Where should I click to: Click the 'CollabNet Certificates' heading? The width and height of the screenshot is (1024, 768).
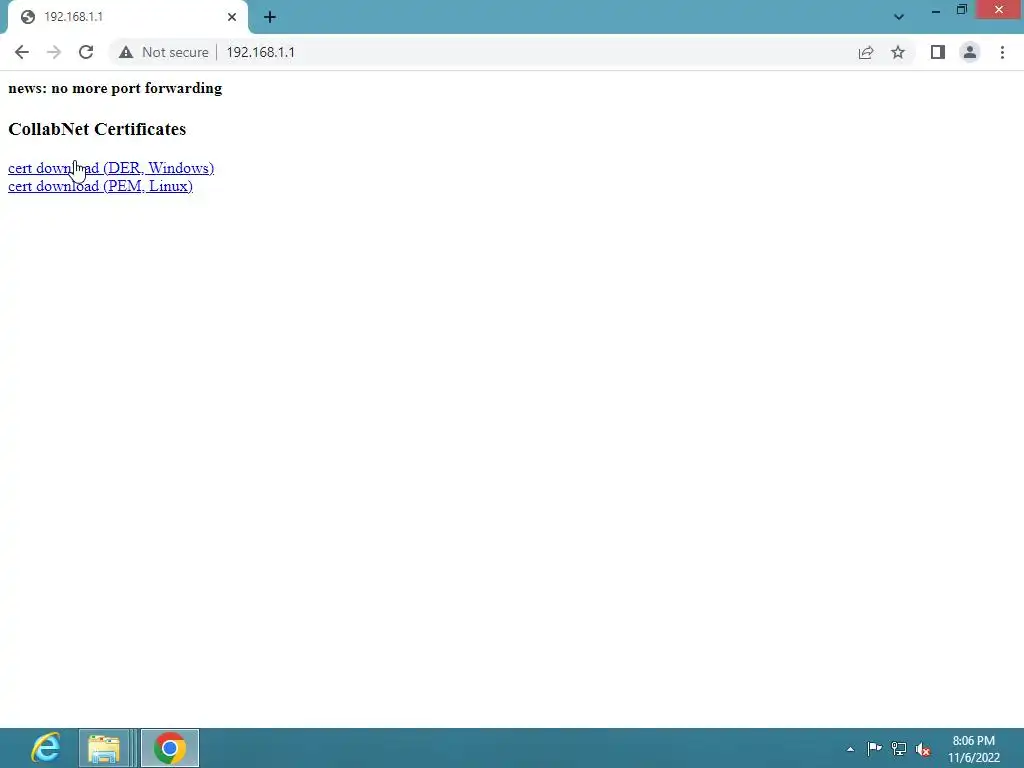click(x=97, y=129)
